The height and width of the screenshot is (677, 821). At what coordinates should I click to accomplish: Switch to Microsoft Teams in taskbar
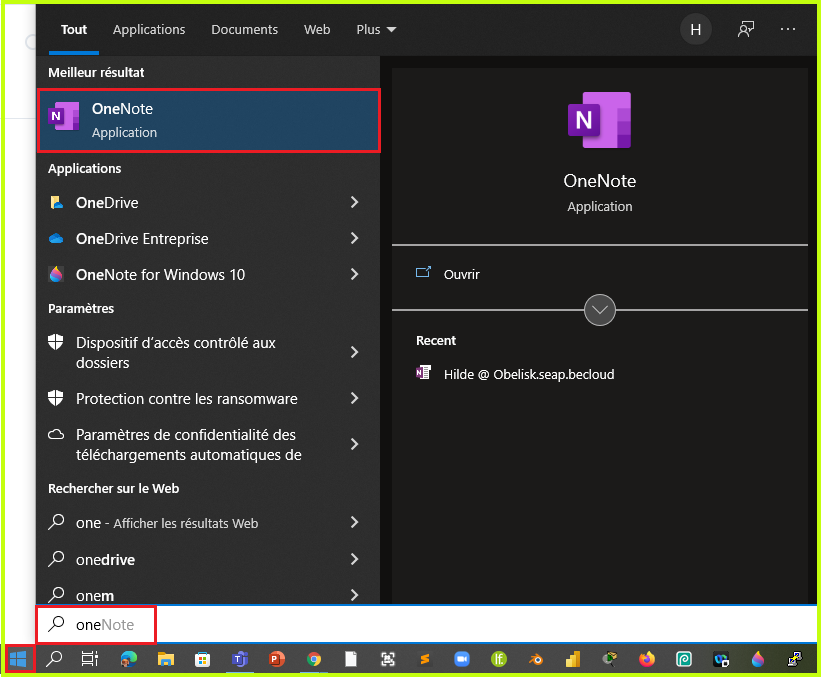pos(240,659)
